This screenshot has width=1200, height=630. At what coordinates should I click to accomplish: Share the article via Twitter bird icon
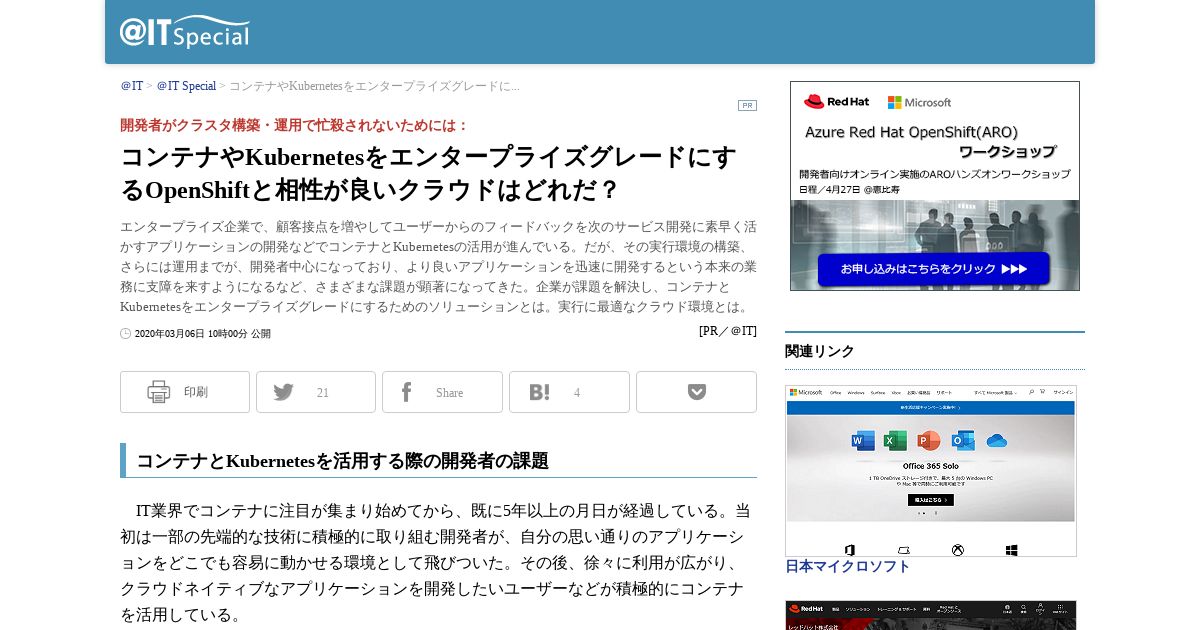tap(284, 392)
